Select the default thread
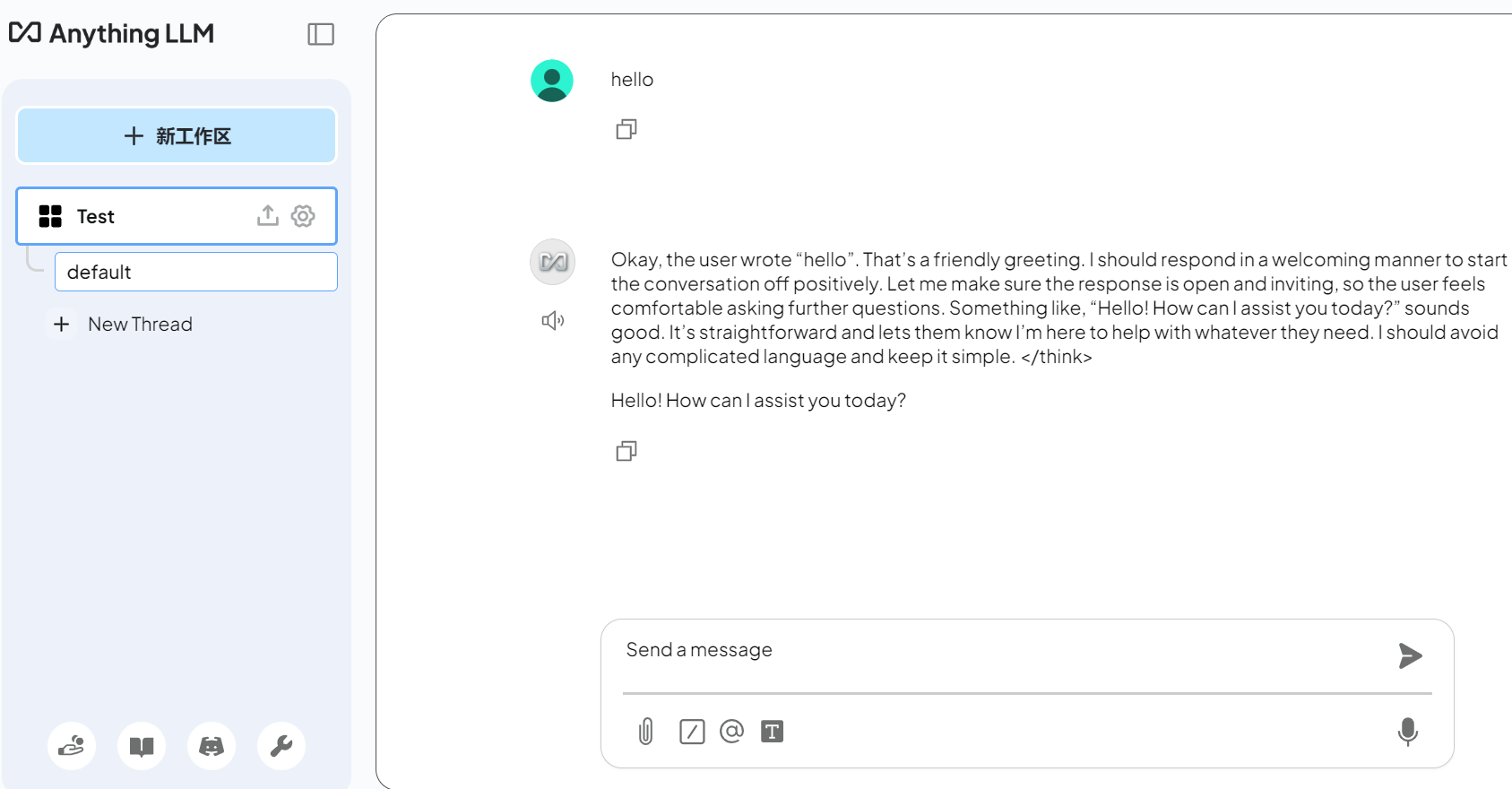Screen dimensions: 1512x789 [195, 272]
